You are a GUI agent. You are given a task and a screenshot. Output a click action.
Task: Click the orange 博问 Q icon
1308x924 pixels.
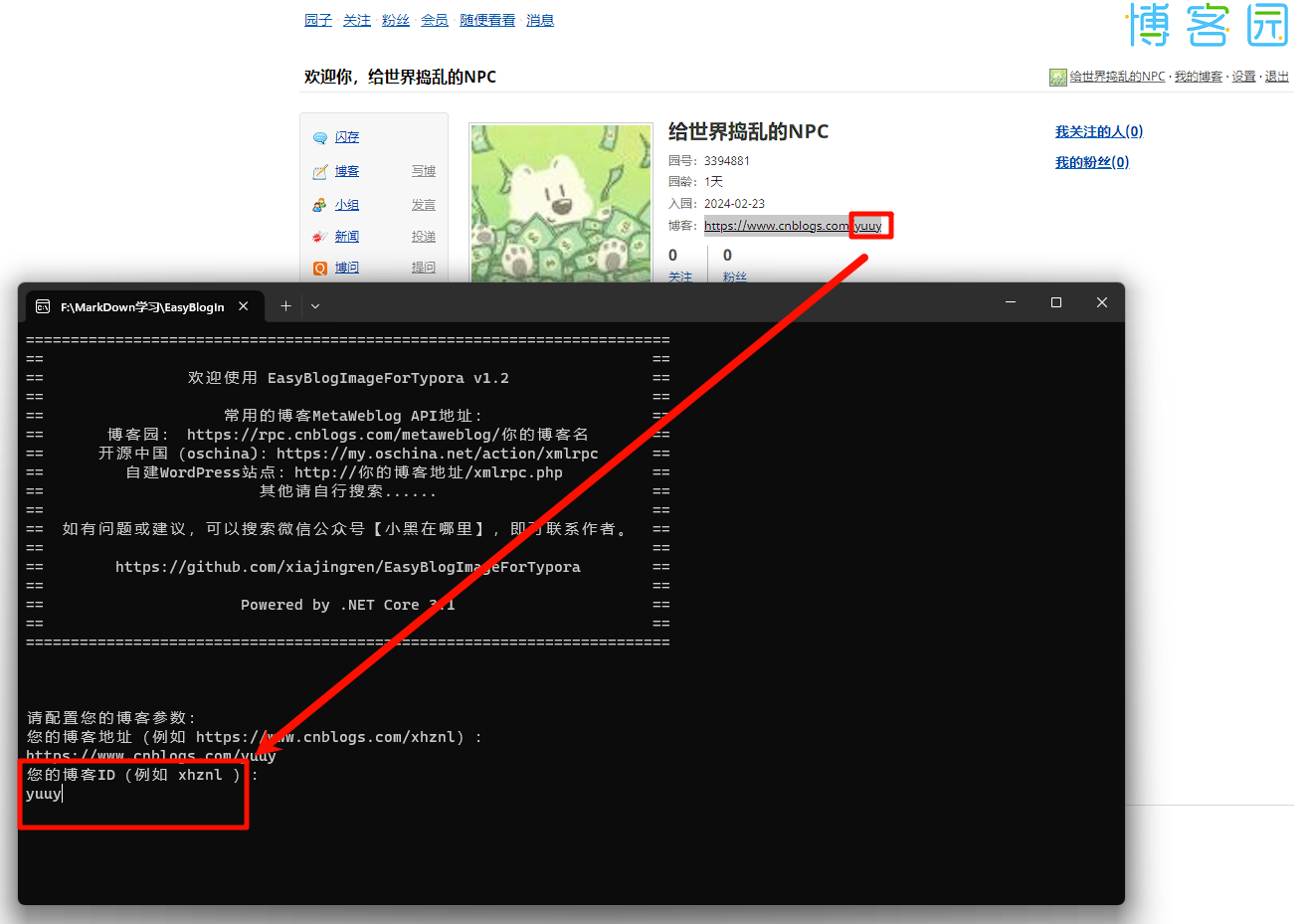pos(320,268)
